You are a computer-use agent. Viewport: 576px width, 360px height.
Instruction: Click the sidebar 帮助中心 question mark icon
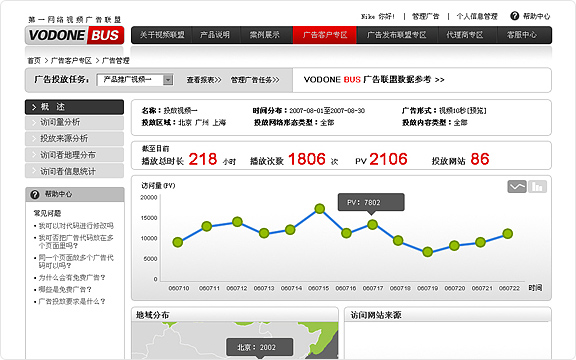coord(35,194)
